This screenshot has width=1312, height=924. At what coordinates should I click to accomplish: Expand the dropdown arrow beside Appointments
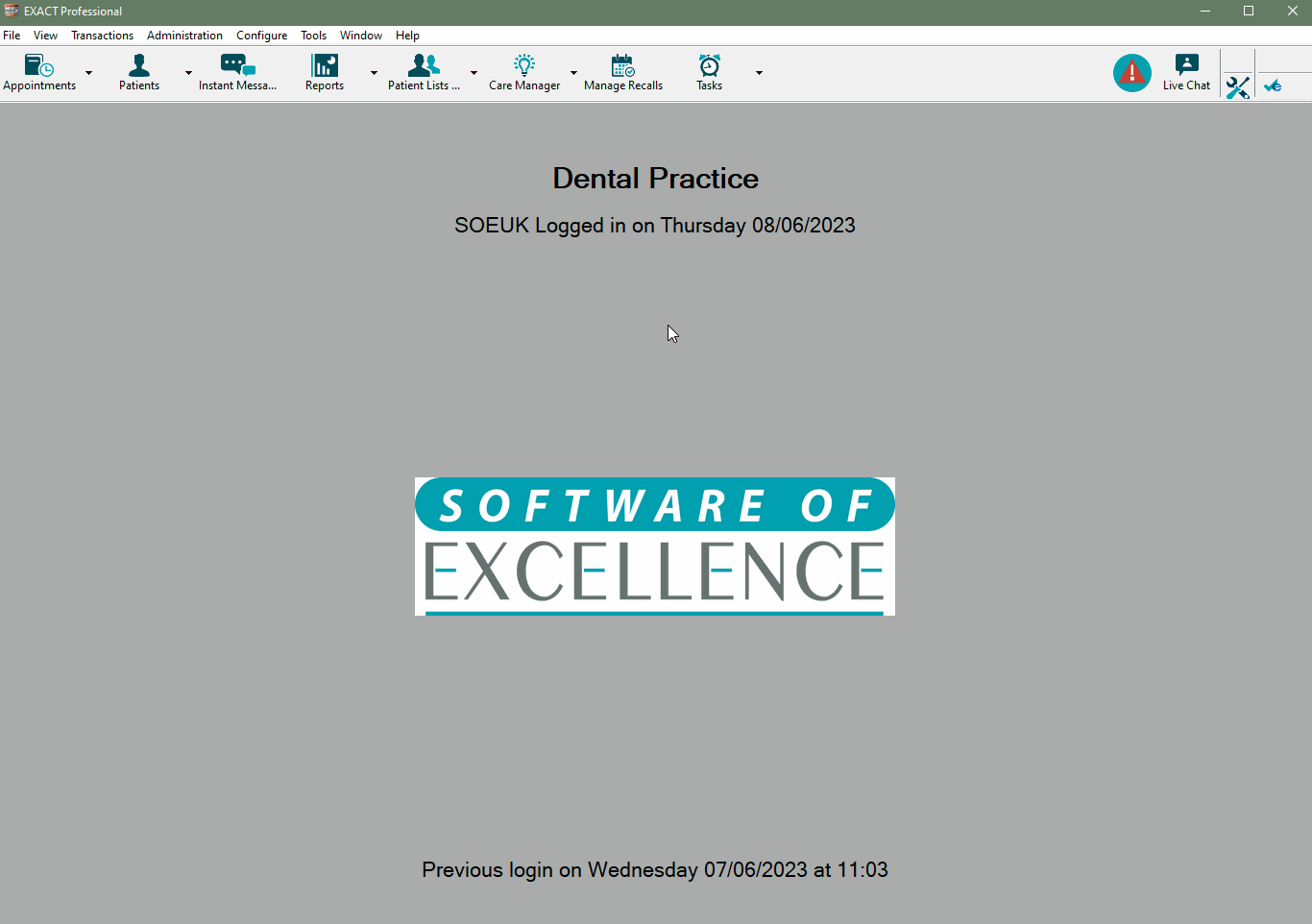coord(89,73)
